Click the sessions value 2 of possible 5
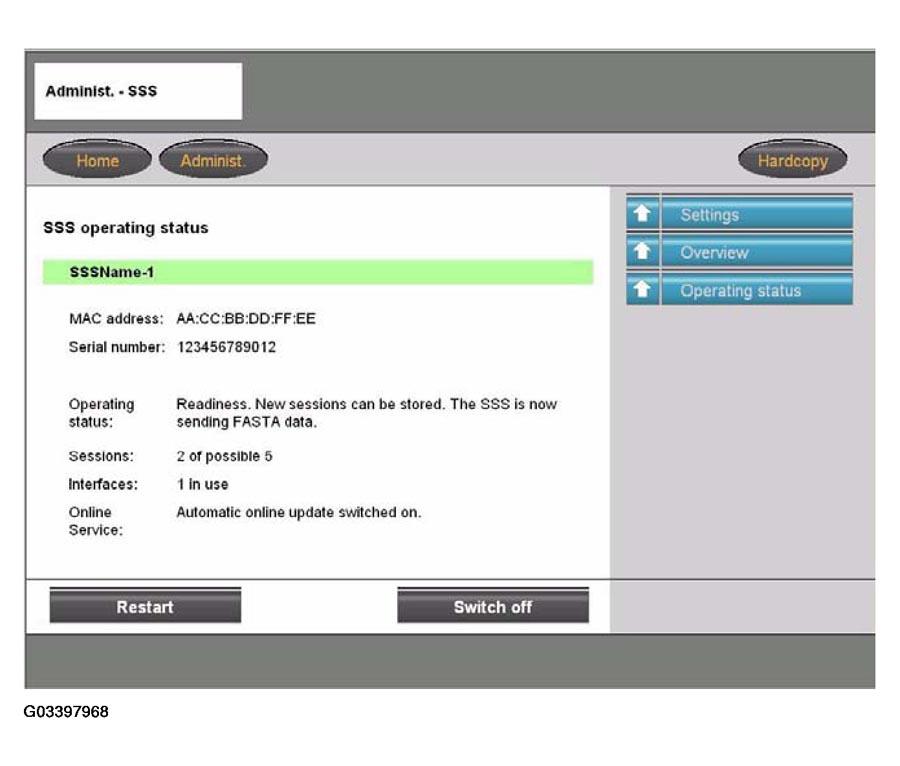The height and width of the screenshot is (766, 900). point(224,456)
